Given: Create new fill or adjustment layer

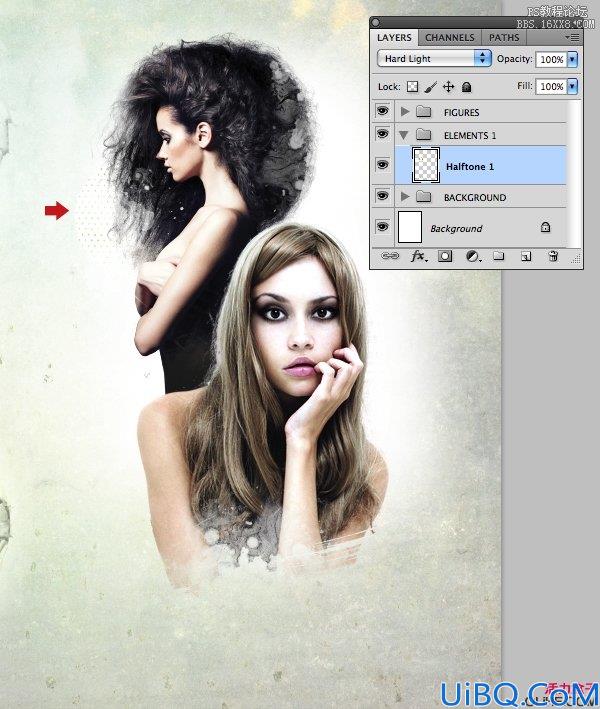Looking at the screenshot, I should (473, 256).
